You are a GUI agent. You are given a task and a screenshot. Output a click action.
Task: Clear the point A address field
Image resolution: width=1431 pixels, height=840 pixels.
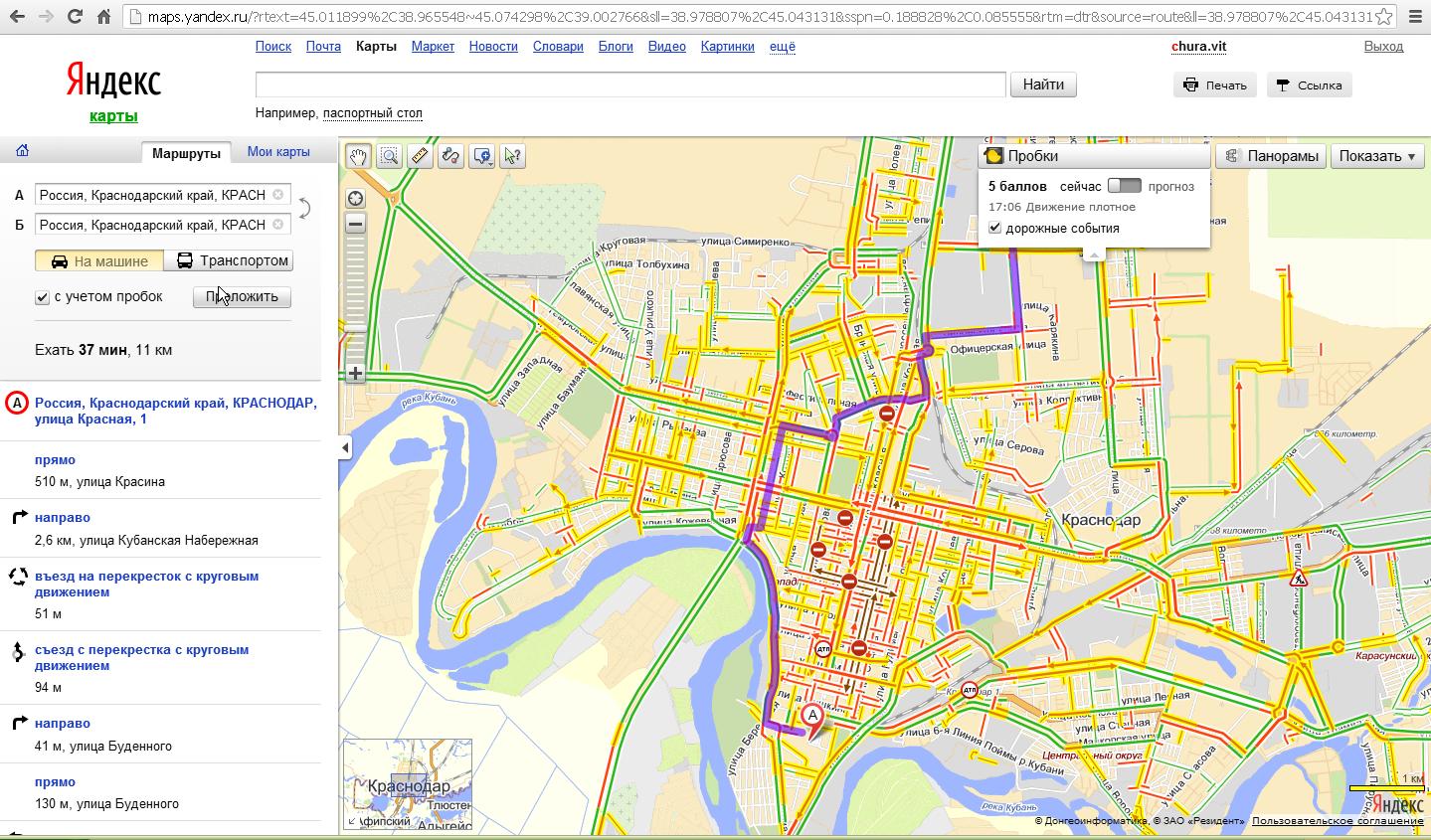click(x=278, y=195)
